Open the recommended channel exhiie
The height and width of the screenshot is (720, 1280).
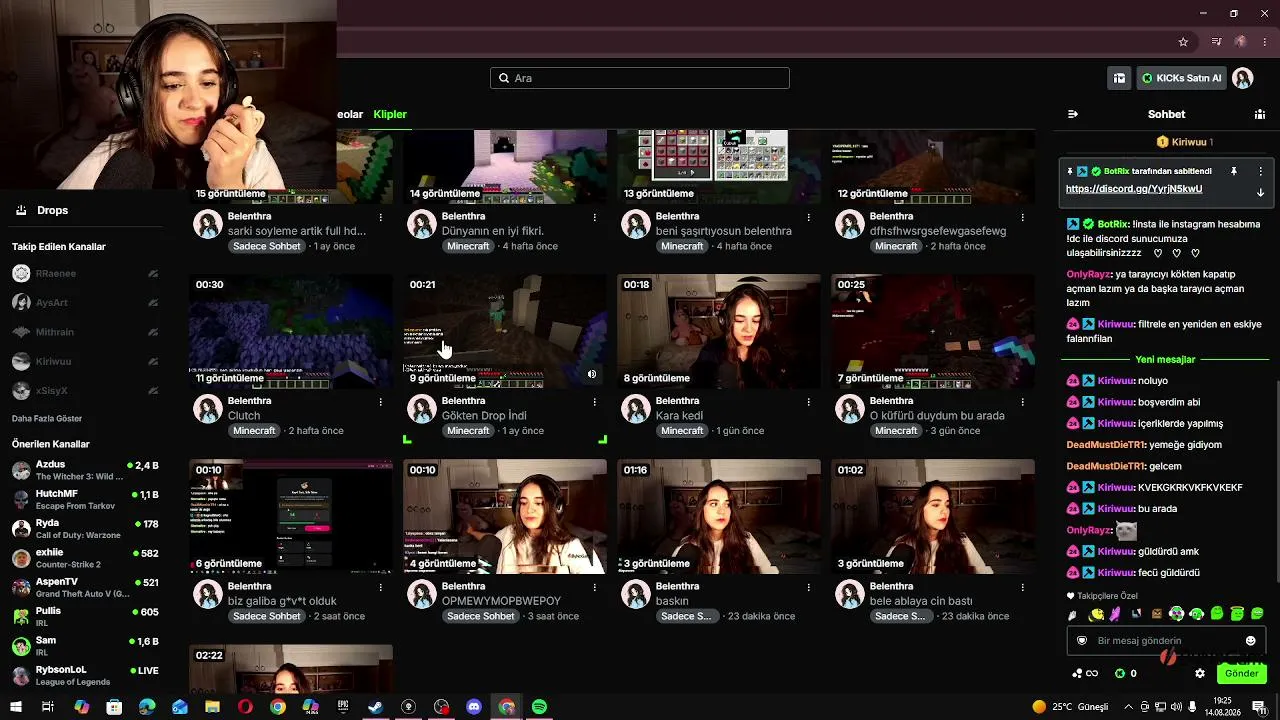pos(86,558)
